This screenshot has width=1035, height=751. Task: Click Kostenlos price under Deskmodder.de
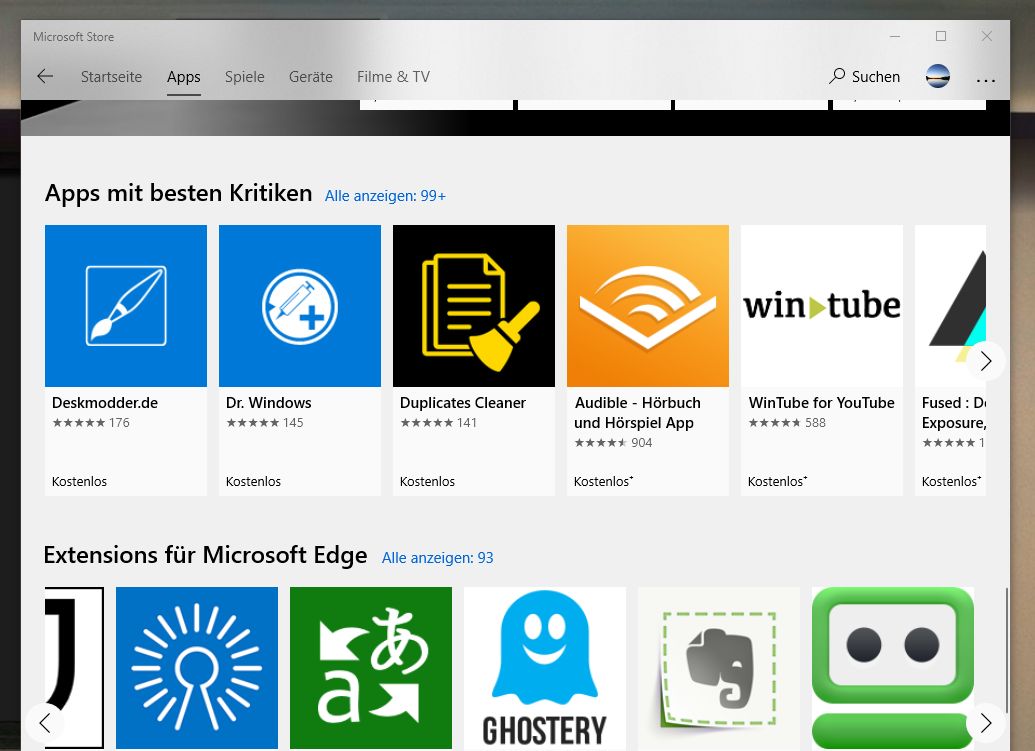point(79,482)
